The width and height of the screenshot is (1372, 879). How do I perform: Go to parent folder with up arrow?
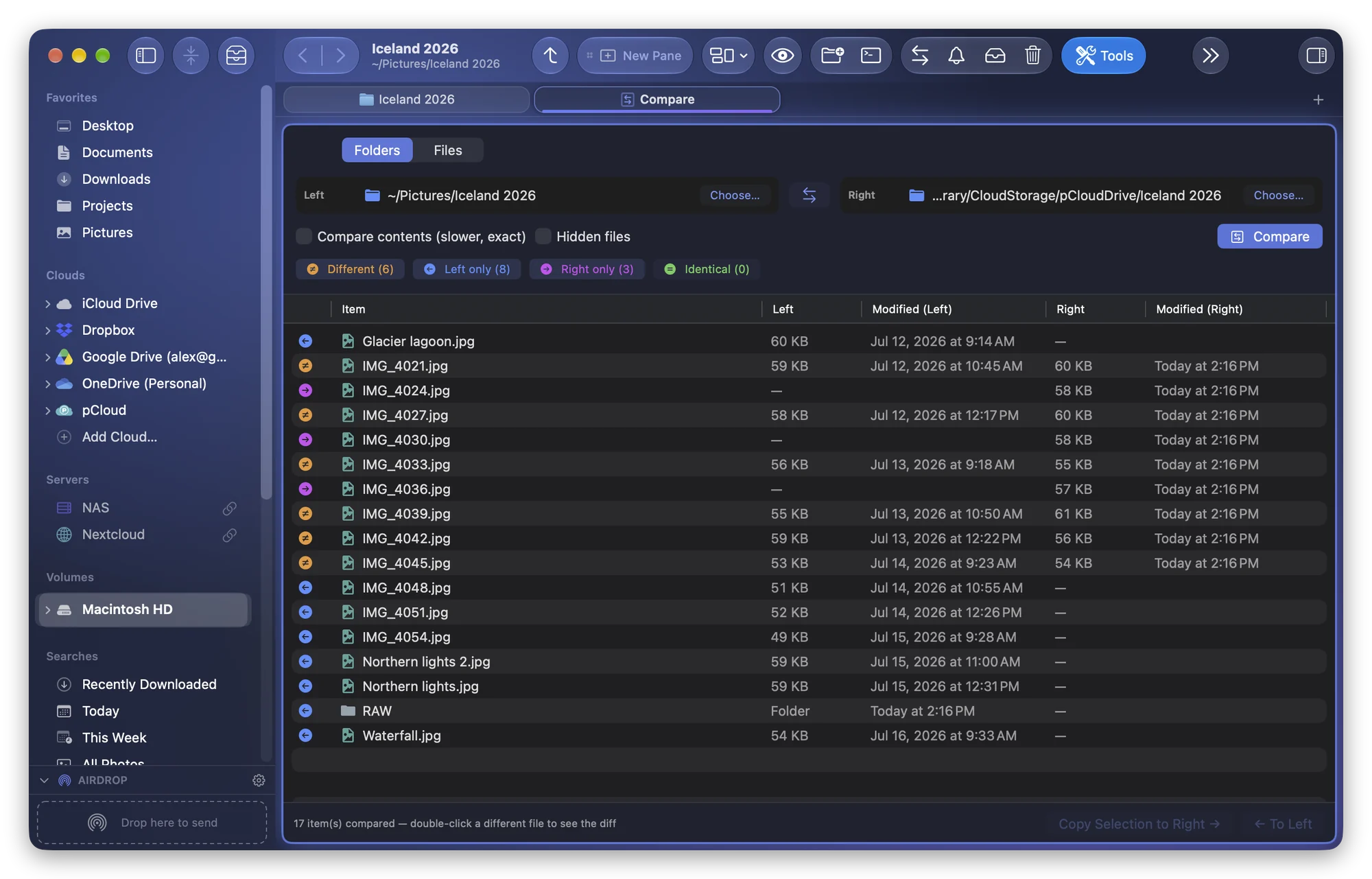pos(550,56)
